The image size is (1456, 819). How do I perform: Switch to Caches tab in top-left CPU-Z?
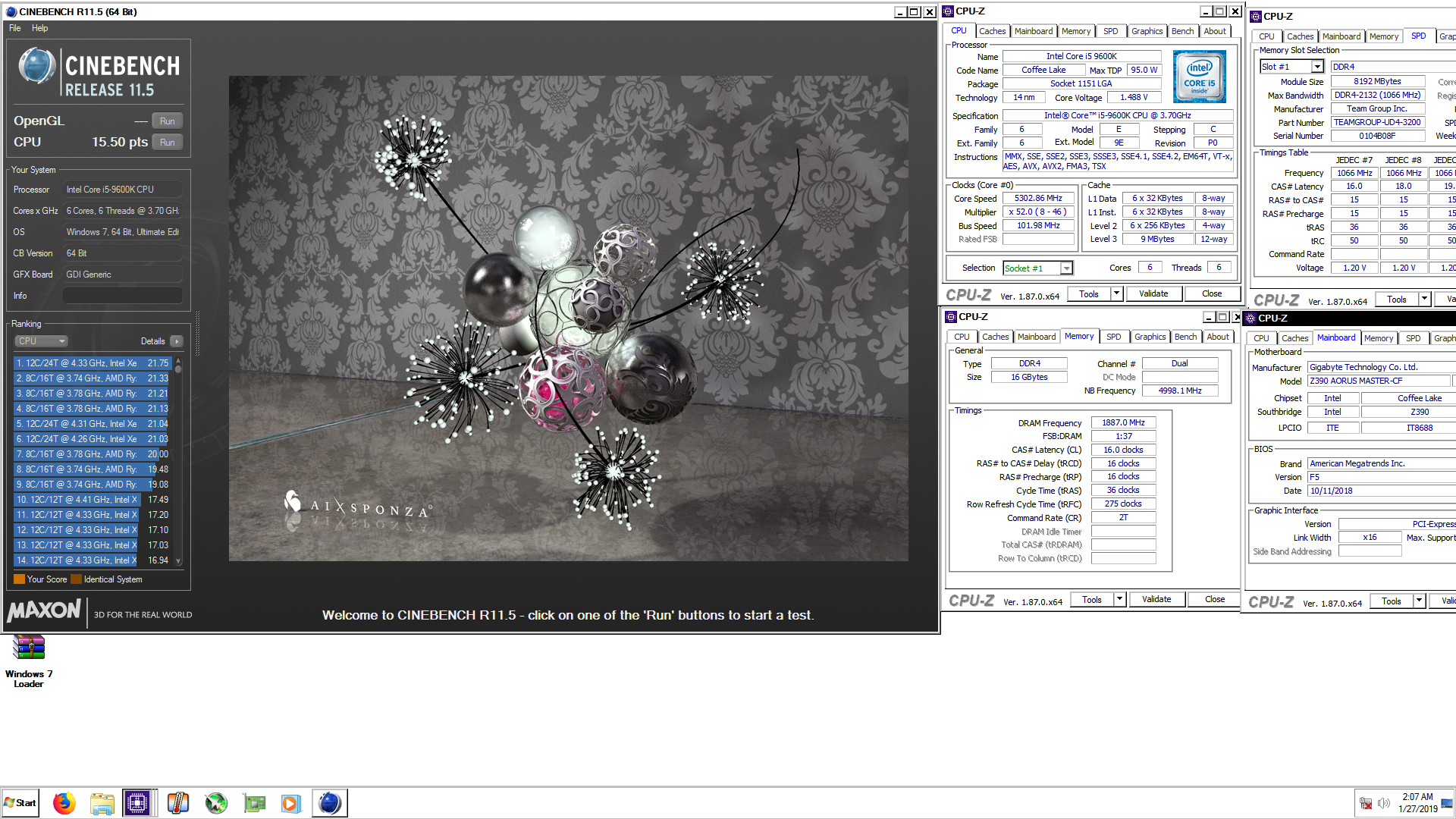coord(992,31)
